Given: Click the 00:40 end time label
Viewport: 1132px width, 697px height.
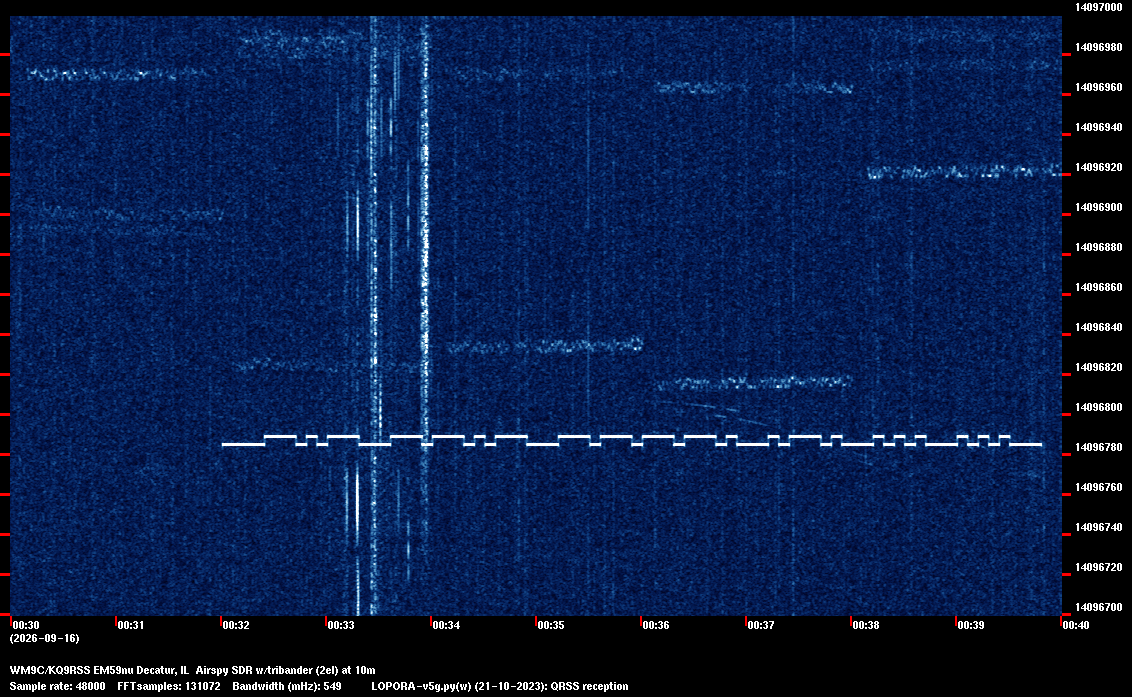Looking at the screenshot, I should point(1076,625).
